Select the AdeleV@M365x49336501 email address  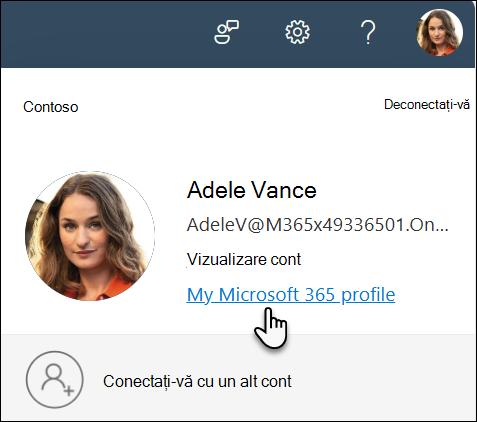[x=317, y=225]
